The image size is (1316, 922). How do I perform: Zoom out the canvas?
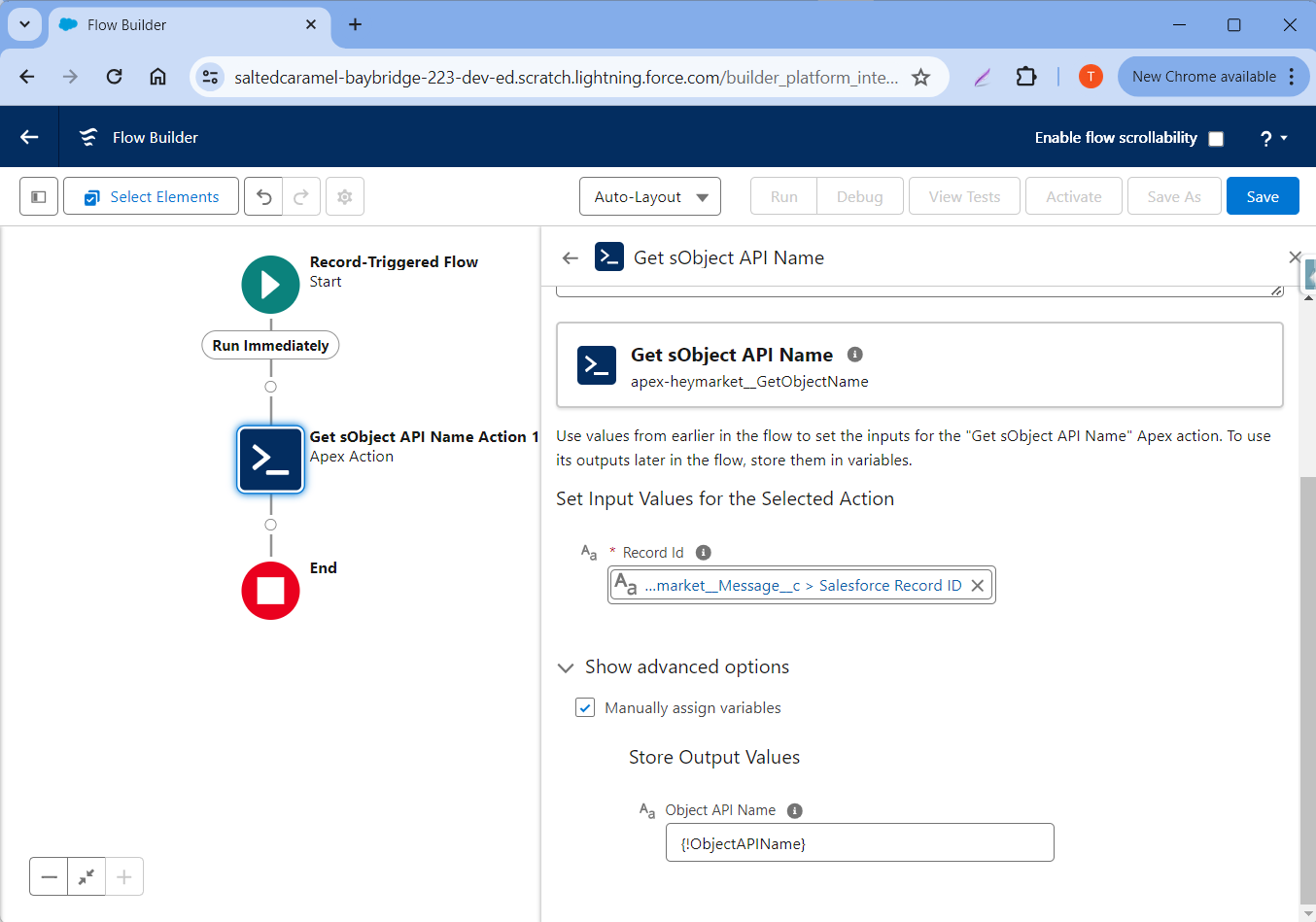(x=49, y=876)
